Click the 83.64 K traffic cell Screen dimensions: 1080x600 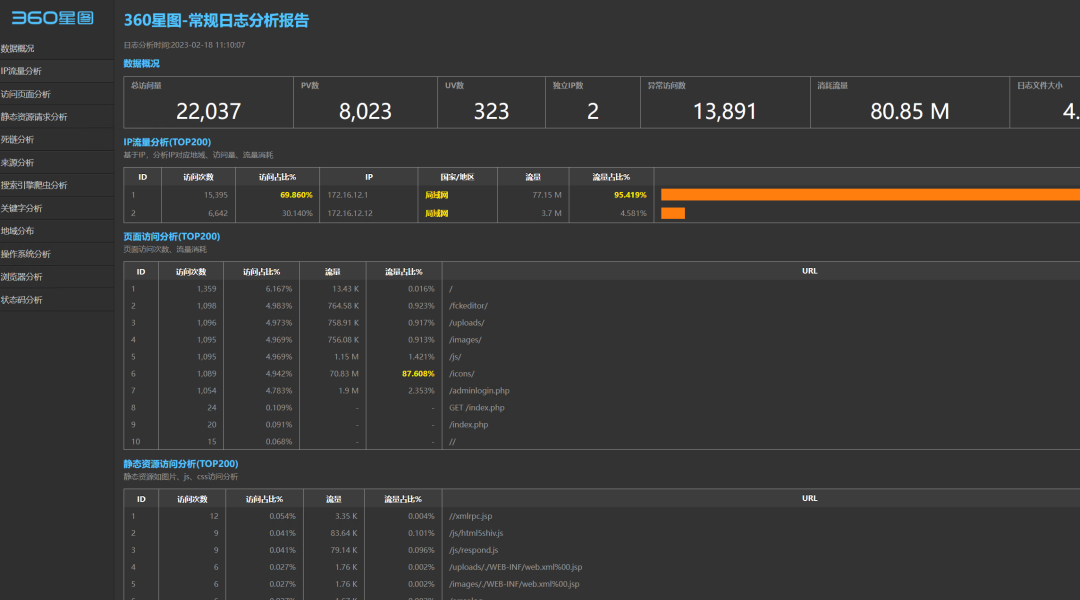pyautogui.click(x=344, y=533)
